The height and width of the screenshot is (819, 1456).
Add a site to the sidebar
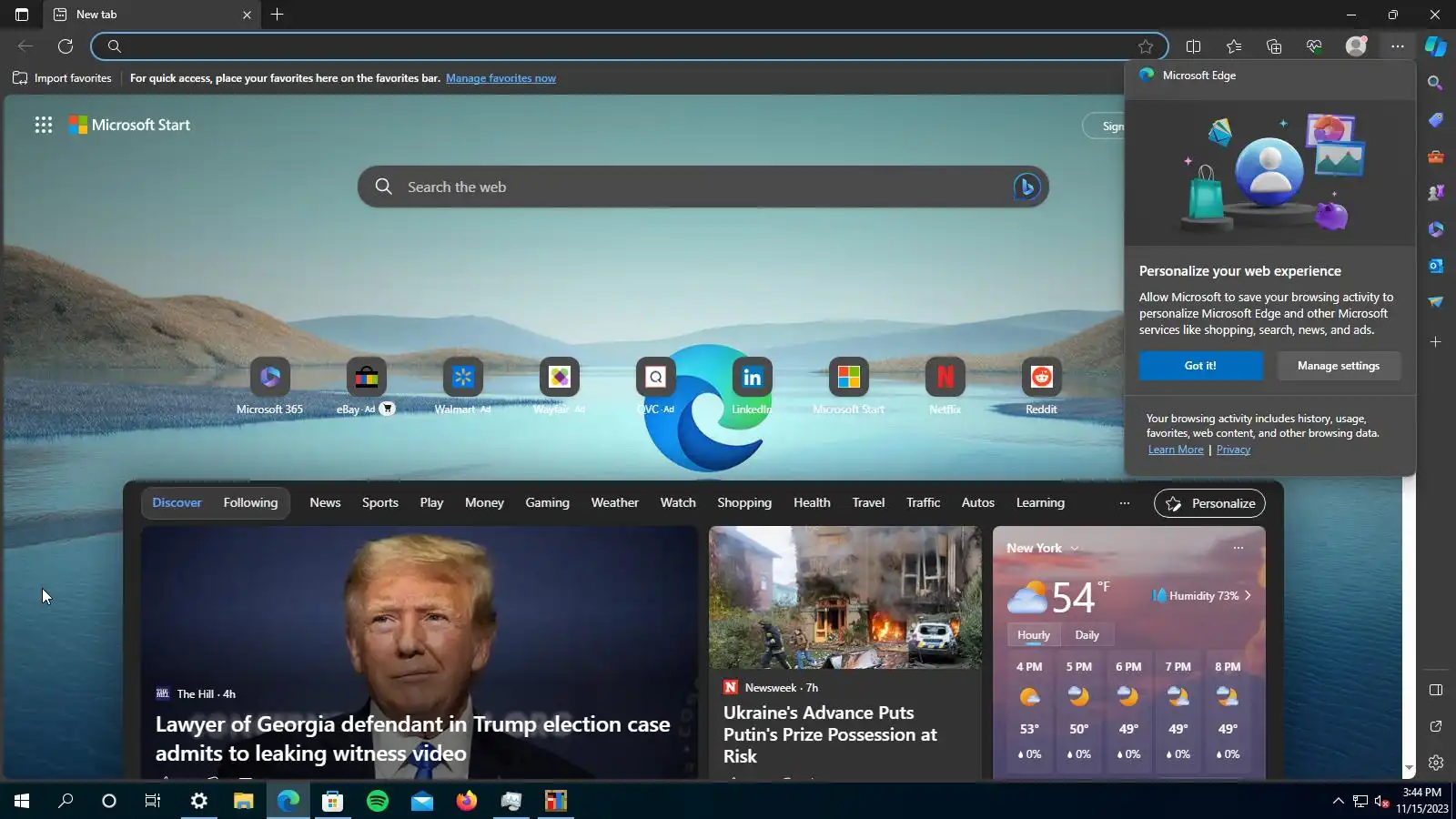pos(1435,342)
